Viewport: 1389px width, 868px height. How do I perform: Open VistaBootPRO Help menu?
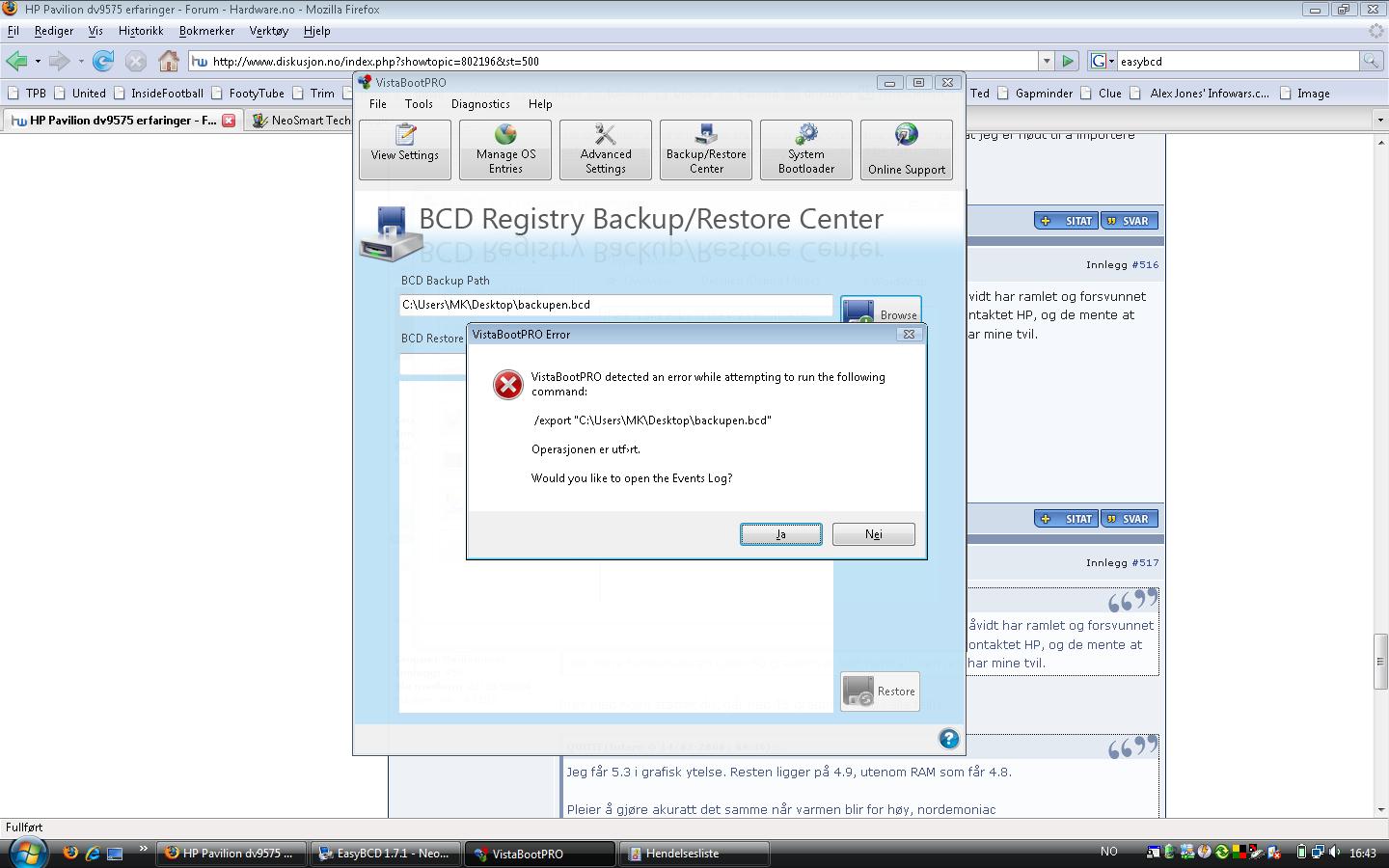coord(540,104)
